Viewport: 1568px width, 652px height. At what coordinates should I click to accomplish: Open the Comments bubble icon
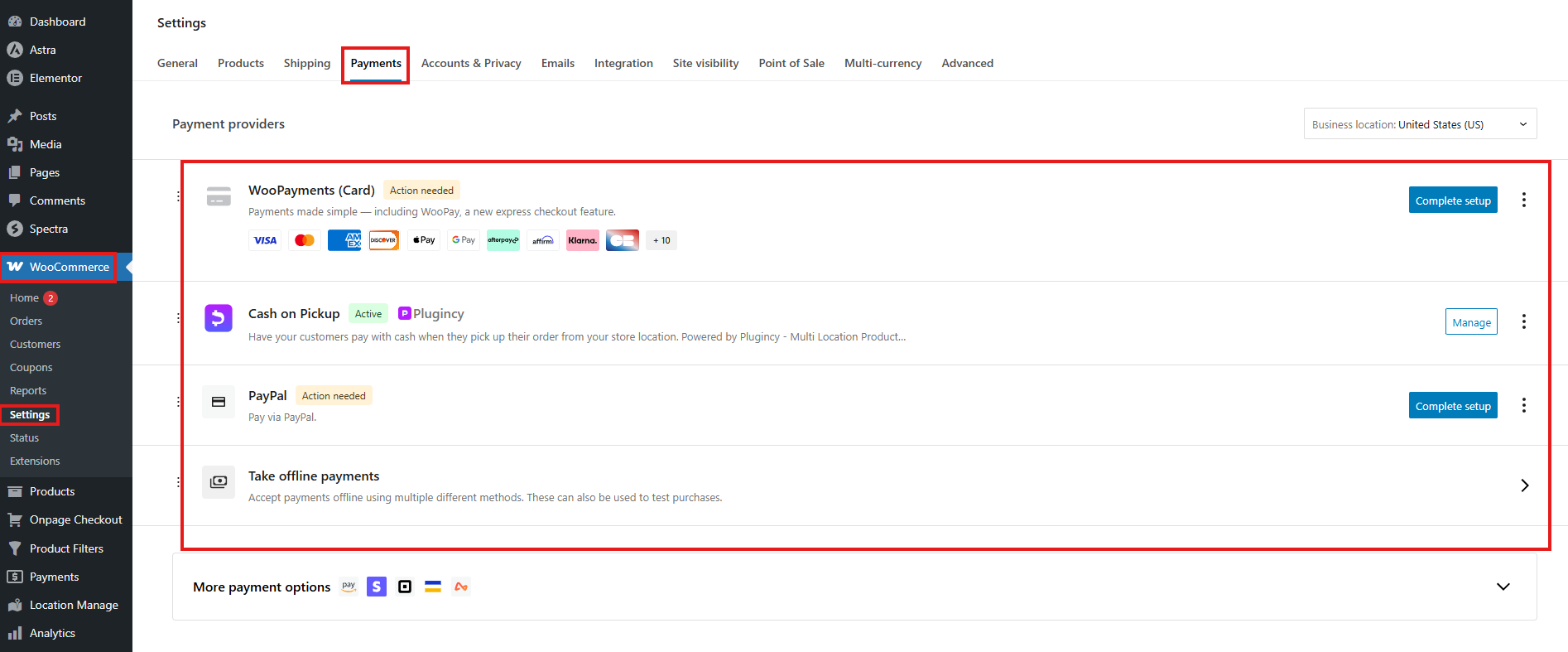(15, 200)
